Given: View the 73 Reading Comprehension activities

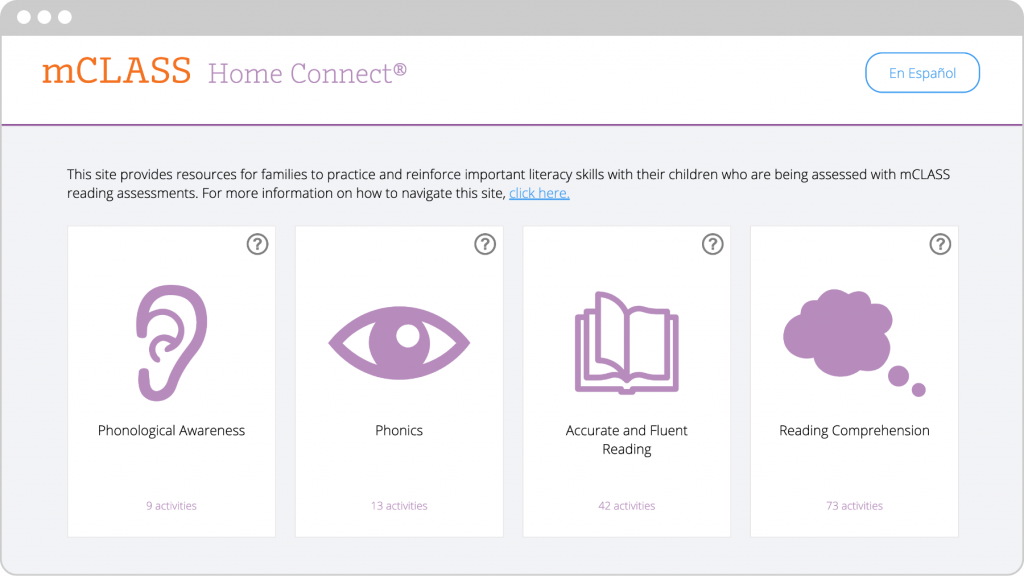Looking at the screenshot, I should [x=854, y=505].
